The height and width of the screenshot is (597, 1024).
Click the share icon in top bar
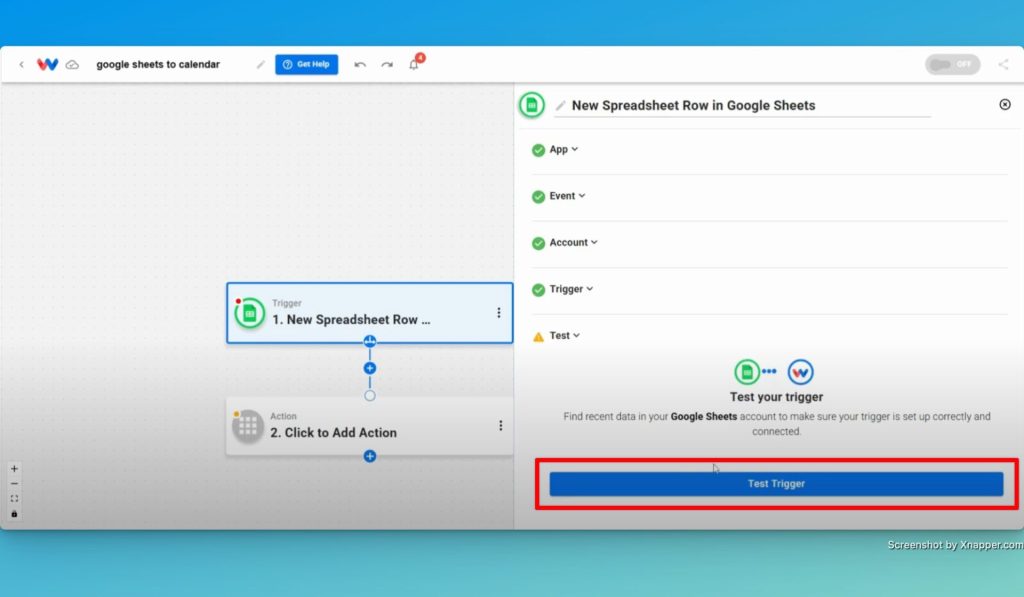[x=1003, y=64]
